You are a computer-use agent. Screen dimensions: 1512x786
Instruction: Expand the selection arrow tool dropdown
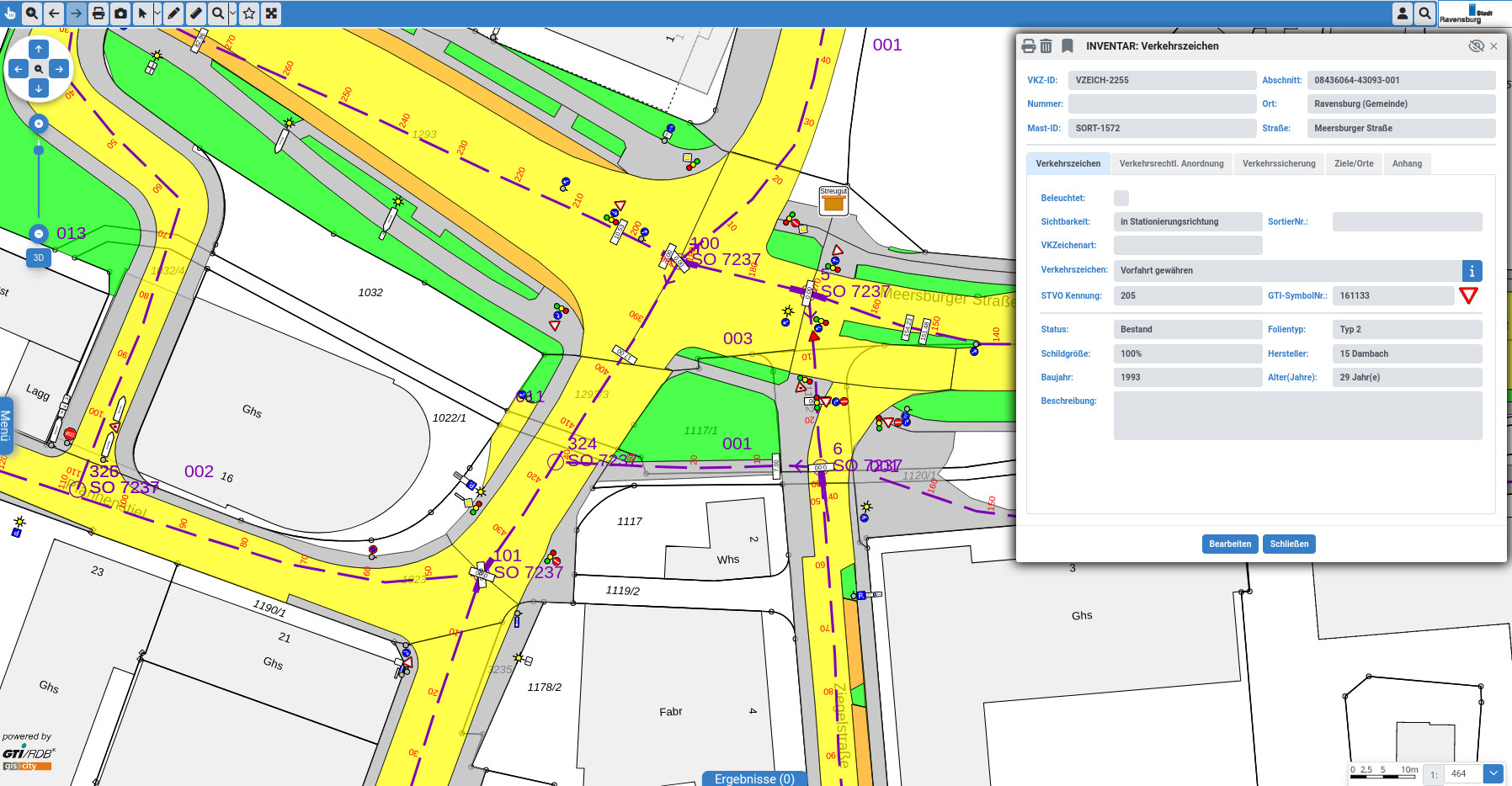157,13
